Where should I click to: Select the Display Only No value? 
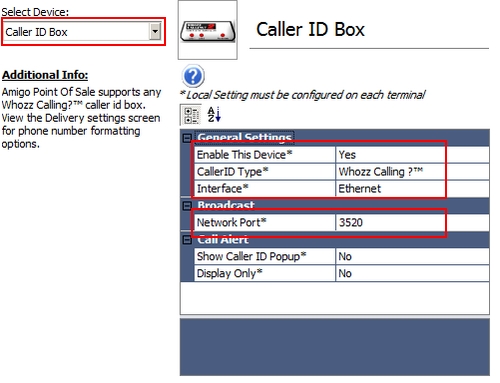point(412,273)
